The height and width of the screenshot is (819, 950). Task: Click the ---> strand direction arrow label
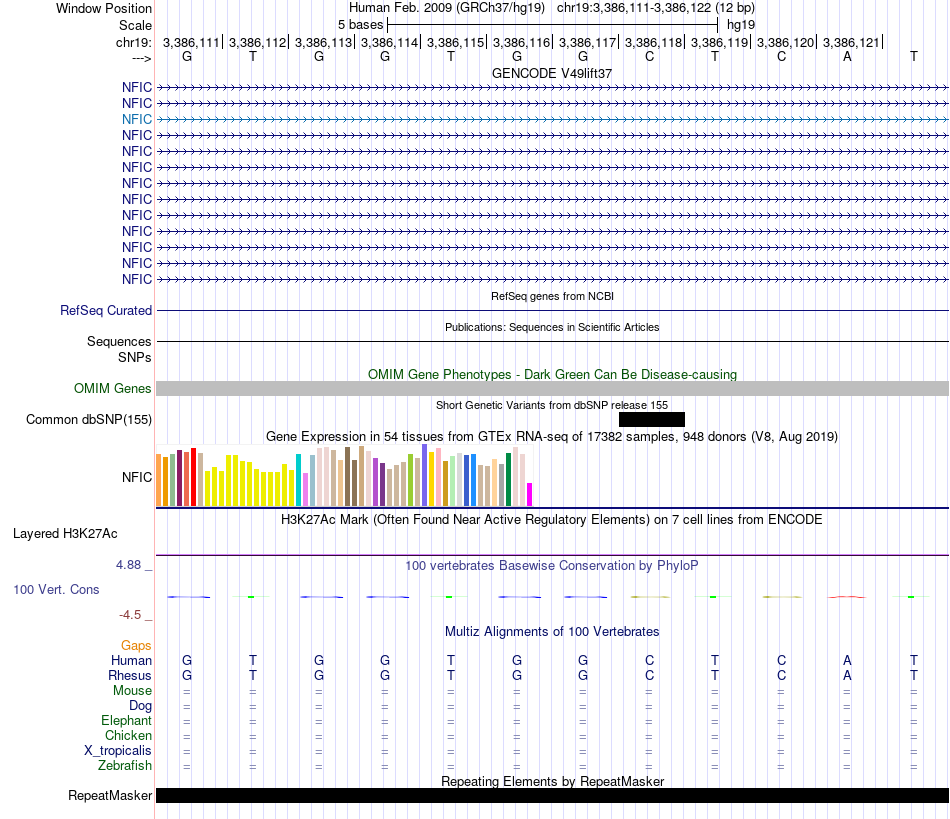[x=142, y=58]
